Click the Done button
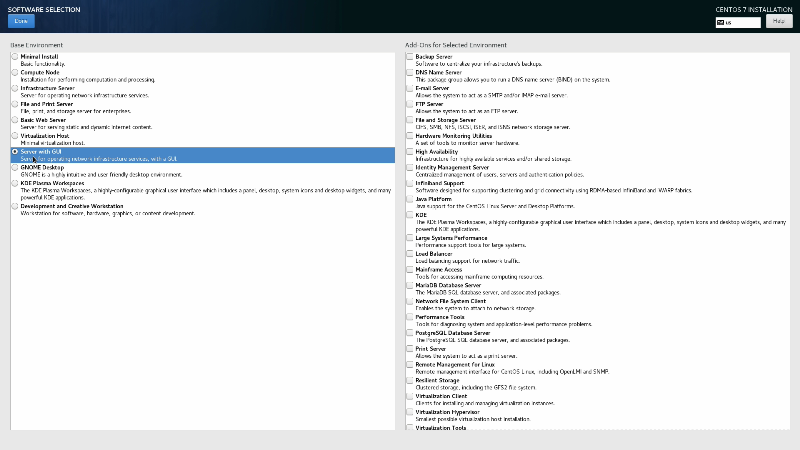This screenshot has height=450, width=800. pyautogui.click(x=21, y=21)
